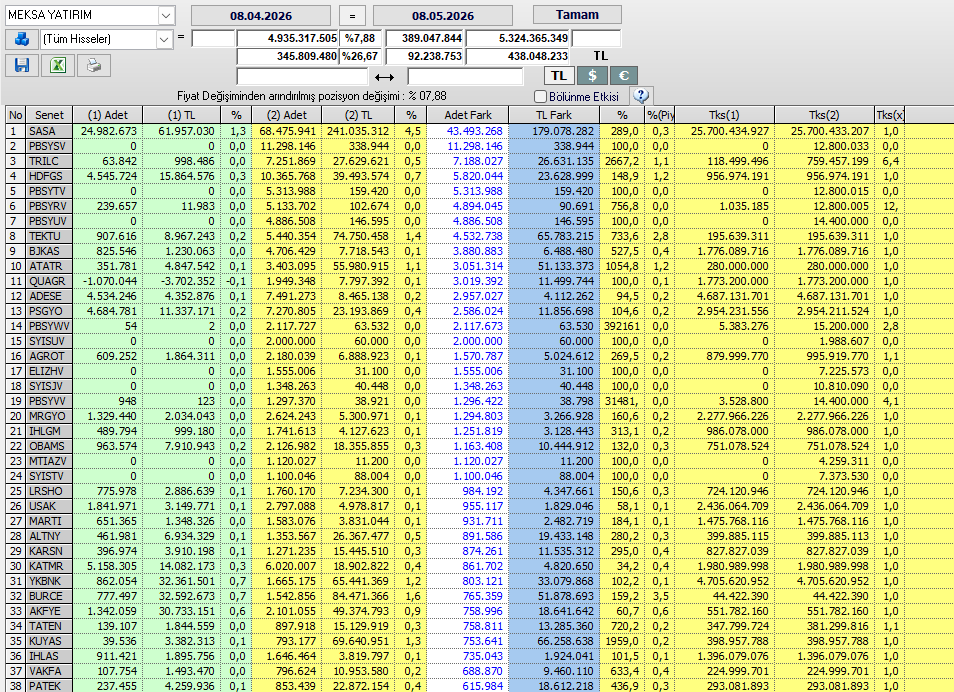Click the start date 08.04.2026
954x692 pixels.
(x=261, y=16)
